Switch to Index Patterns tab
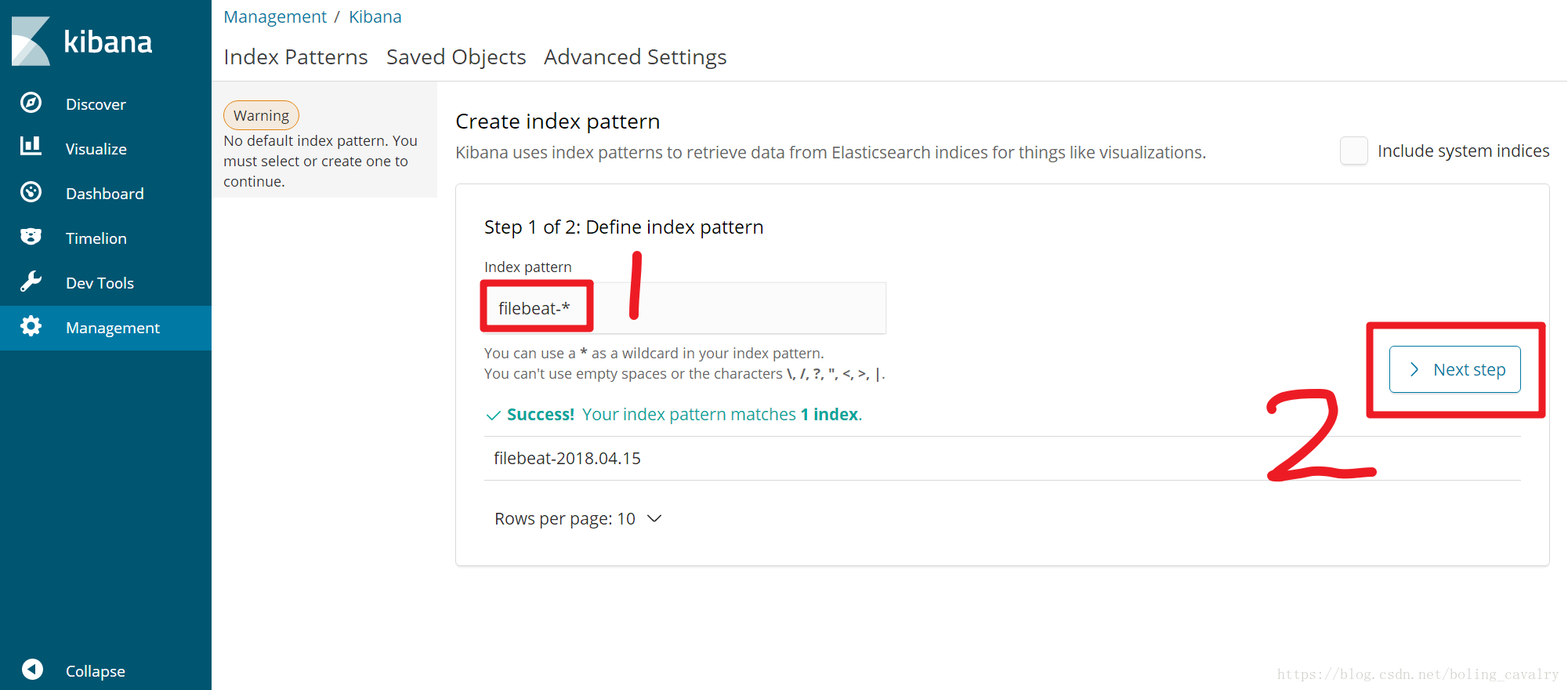 pyautogui.click(x=295, y=57)
